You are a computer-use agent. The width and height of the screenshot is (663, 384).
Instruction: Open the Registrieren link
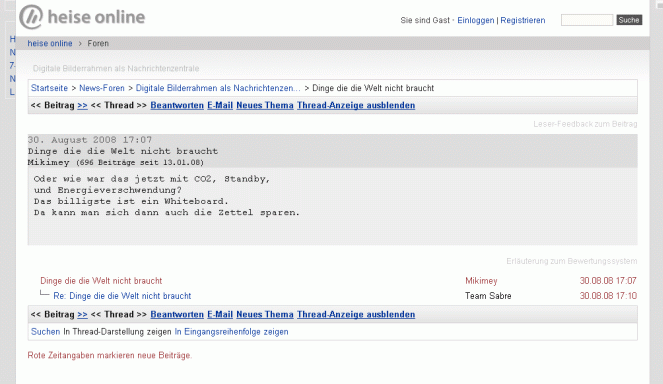pos(523,20)
